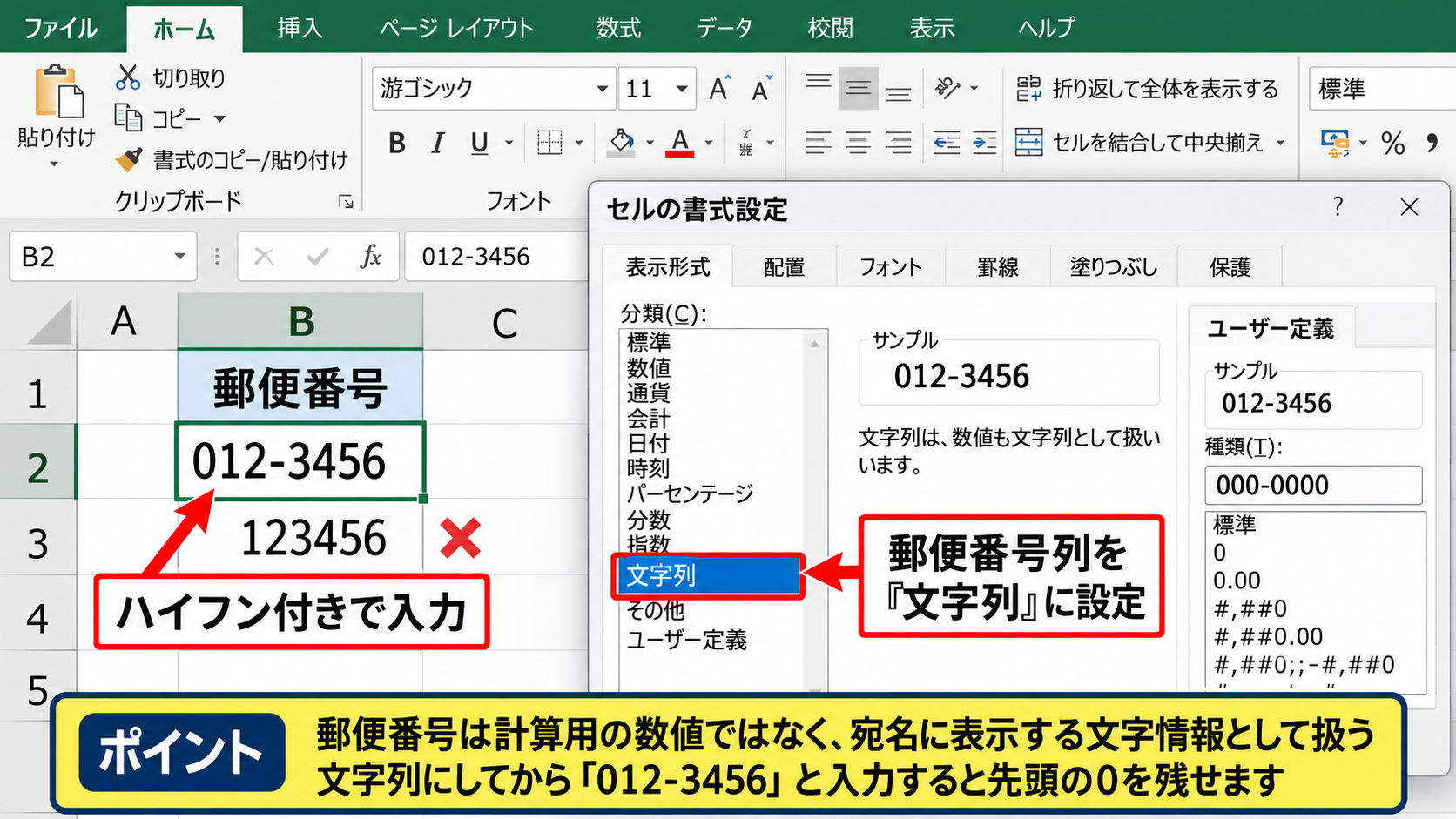Toggle wrap text (折り返して全体を表示する)
The height and width of the screenshot is (819, 1456).
click(x=1147, y=89)
